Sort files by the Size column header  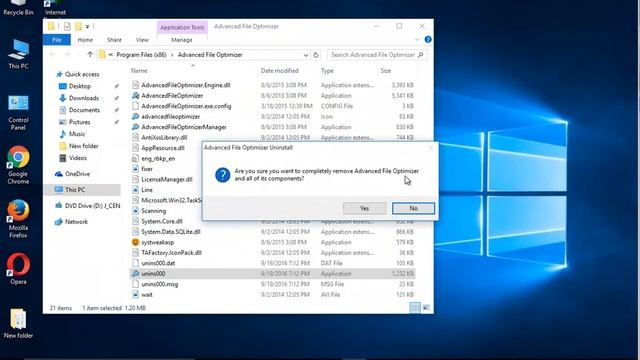click(386, 71)
